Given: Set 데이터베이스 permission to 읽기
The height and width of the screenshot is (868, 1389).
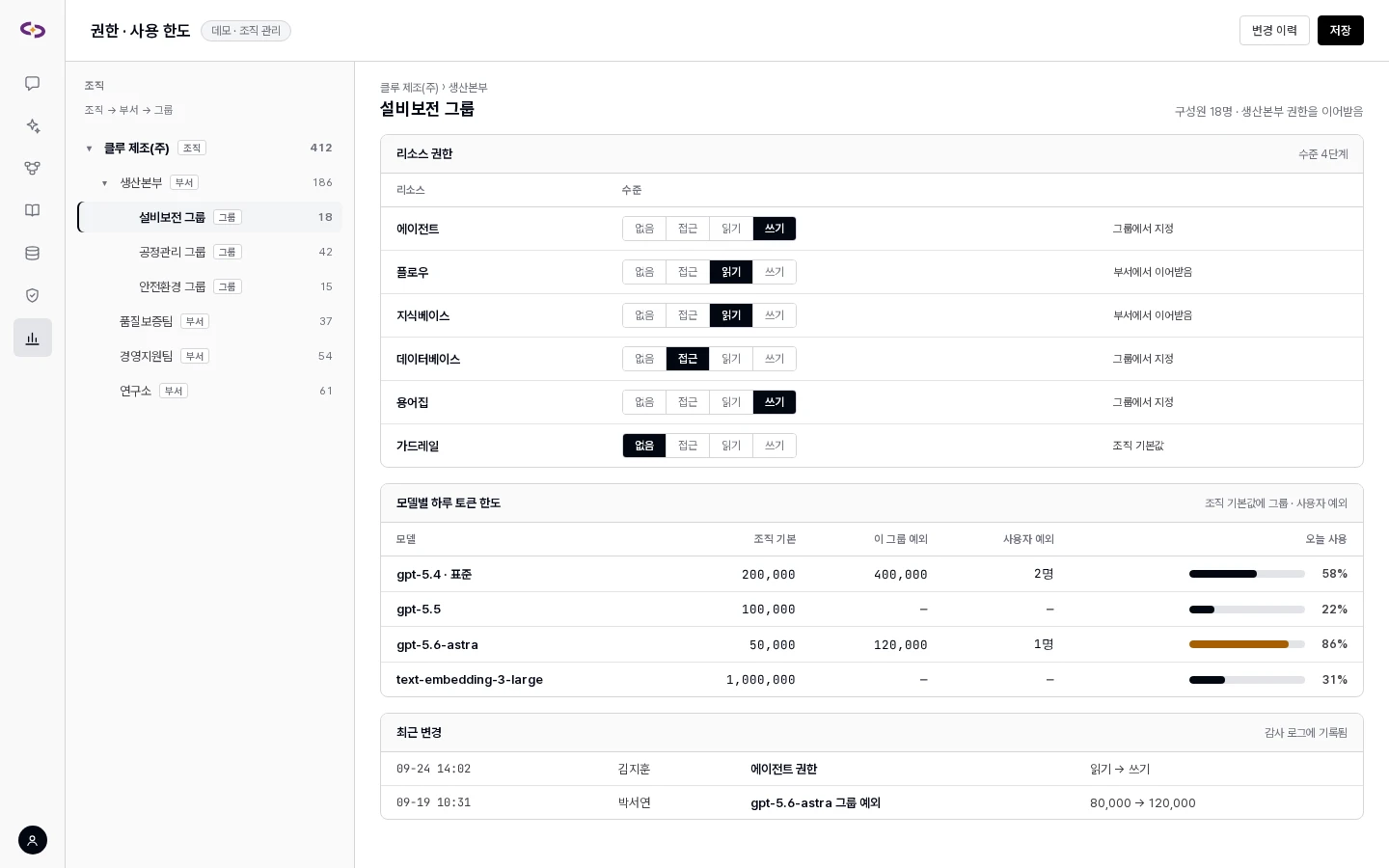Looking at the screenshot, I should (x=731, y=359).
